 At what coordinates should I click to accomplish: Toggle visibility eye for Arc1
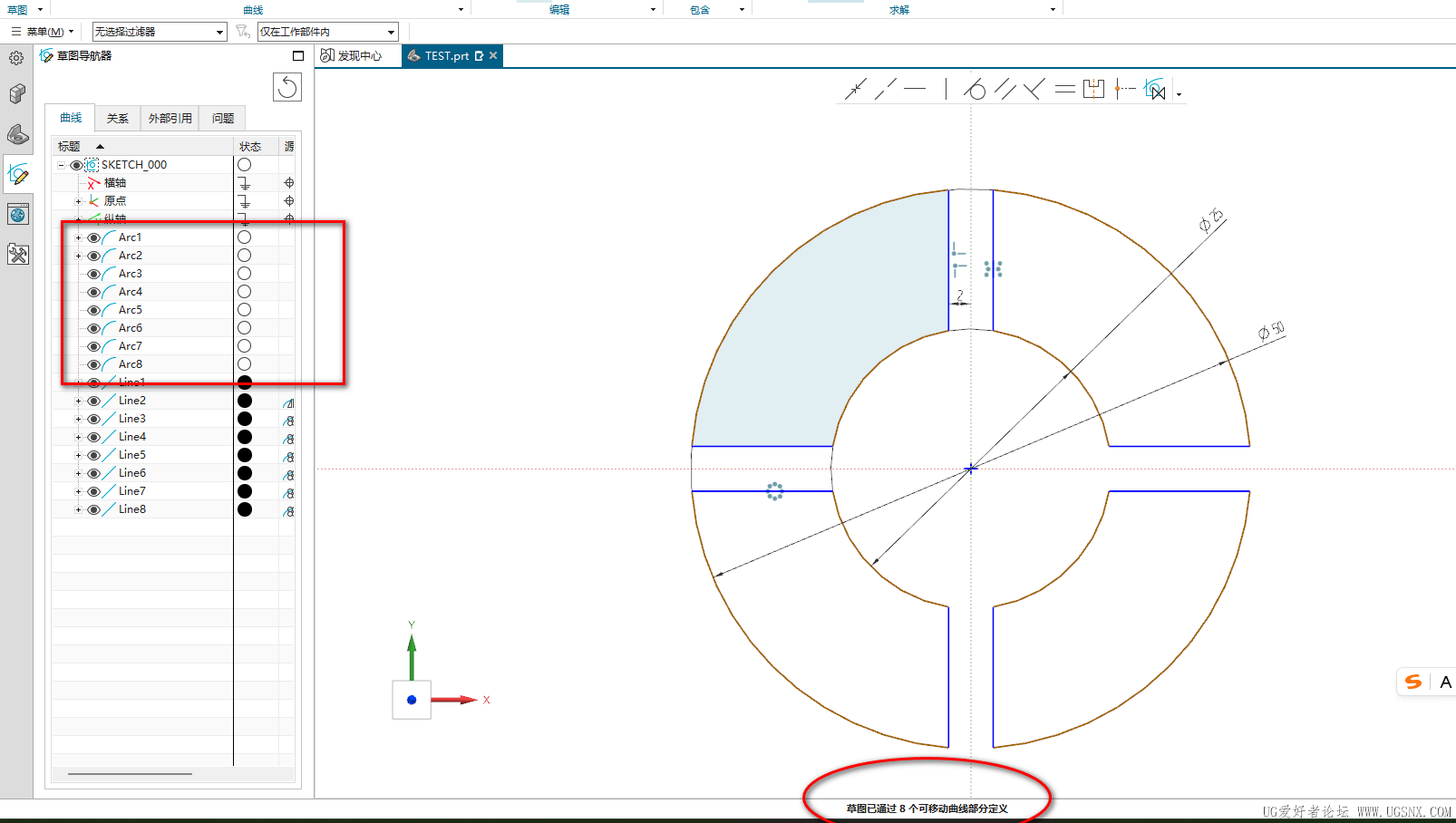pos(93,237)
